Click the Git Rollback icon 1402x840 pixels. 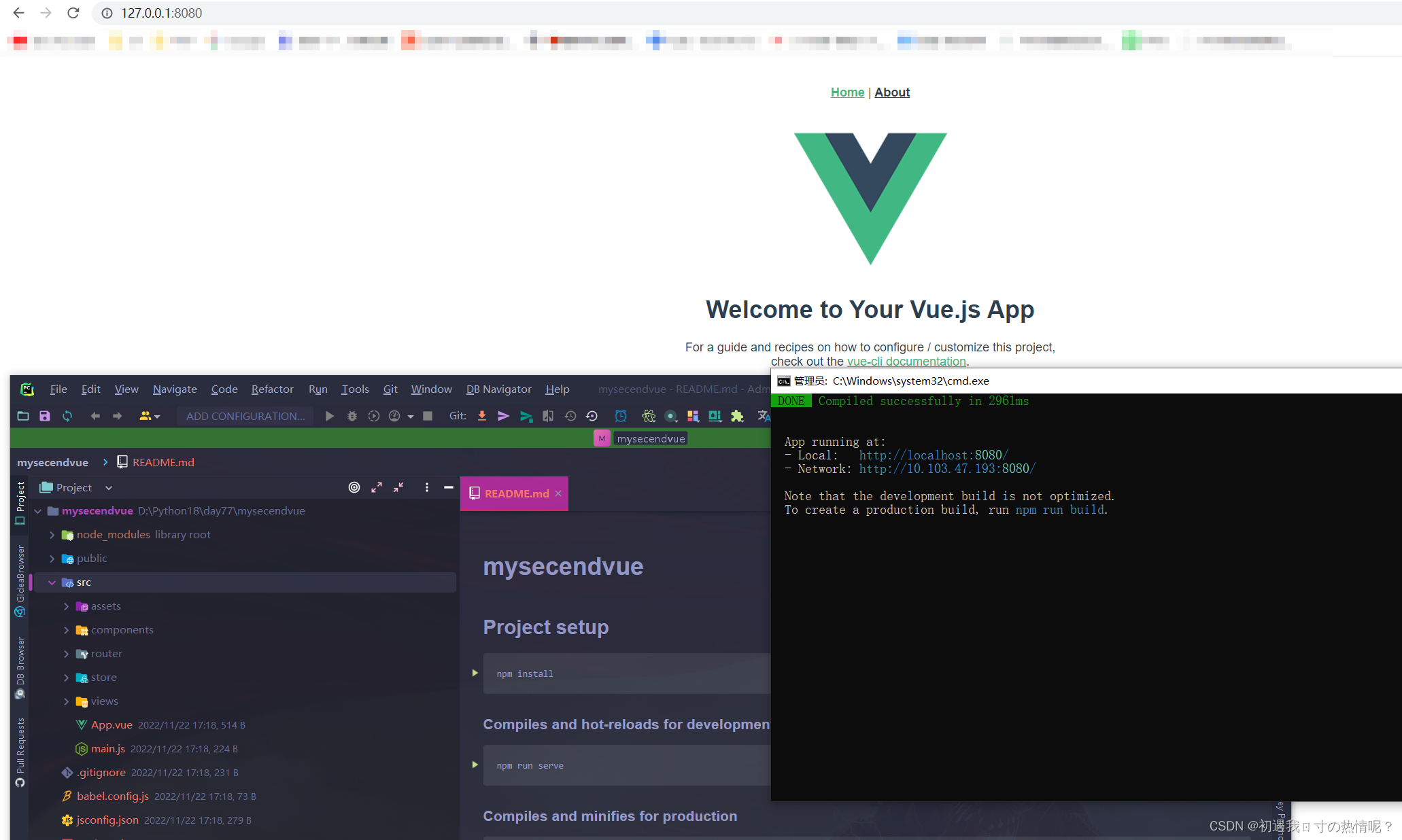(592, 416)
